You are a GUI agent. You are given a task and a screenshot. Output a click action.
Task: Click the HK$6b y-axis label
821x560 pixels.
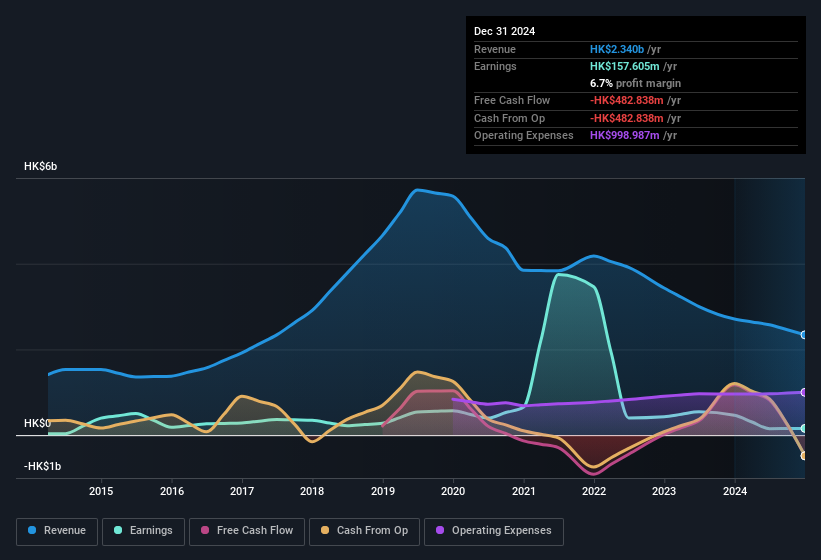(40, 166)
